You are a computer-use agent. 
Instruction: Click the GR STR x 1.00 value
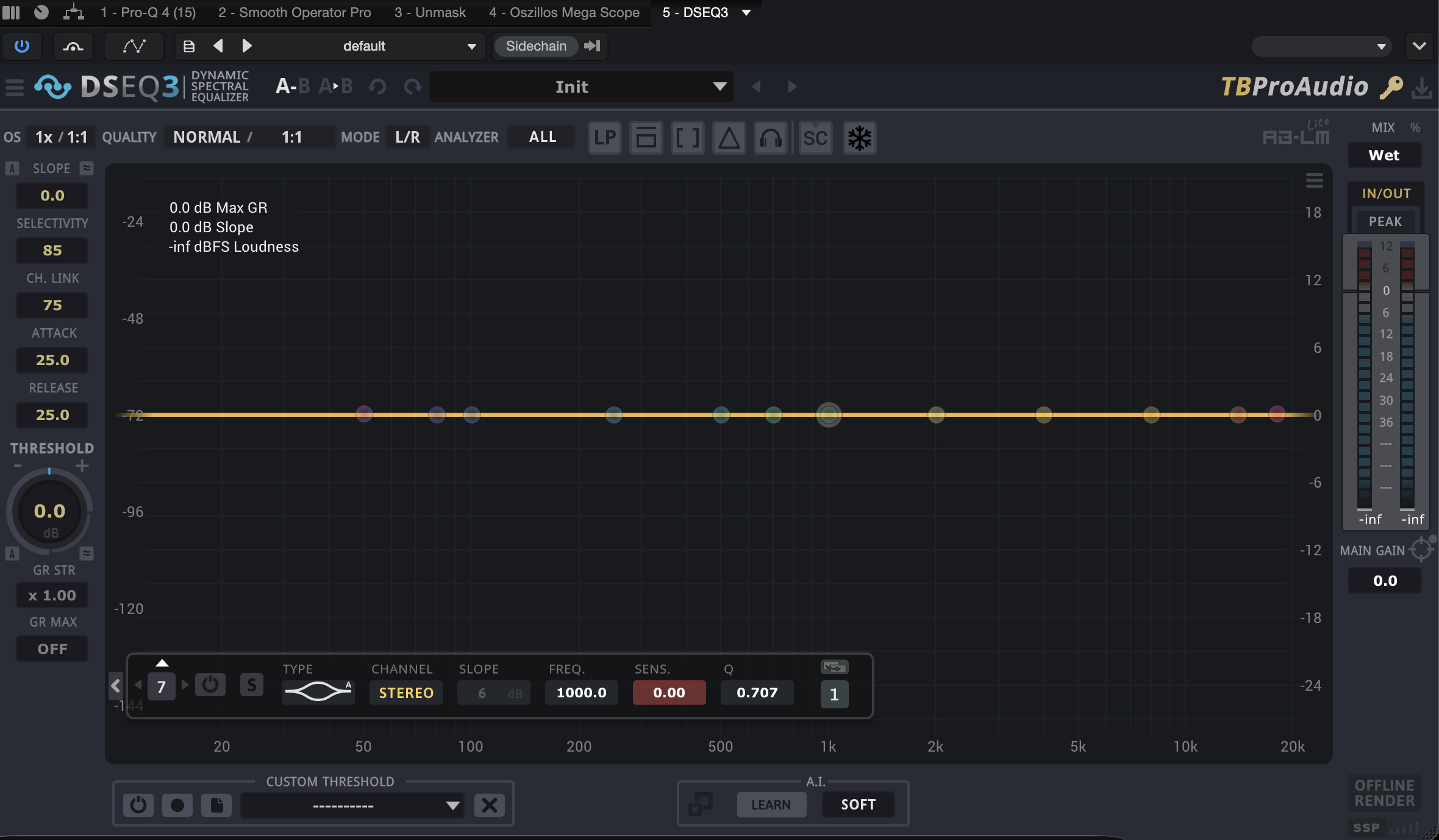(52, 596)
